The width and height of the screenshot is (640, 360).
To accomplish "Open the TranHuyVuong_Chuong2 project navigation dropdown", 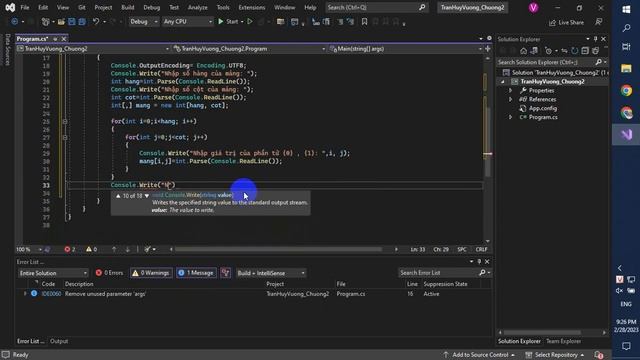I will pos(93,49).
